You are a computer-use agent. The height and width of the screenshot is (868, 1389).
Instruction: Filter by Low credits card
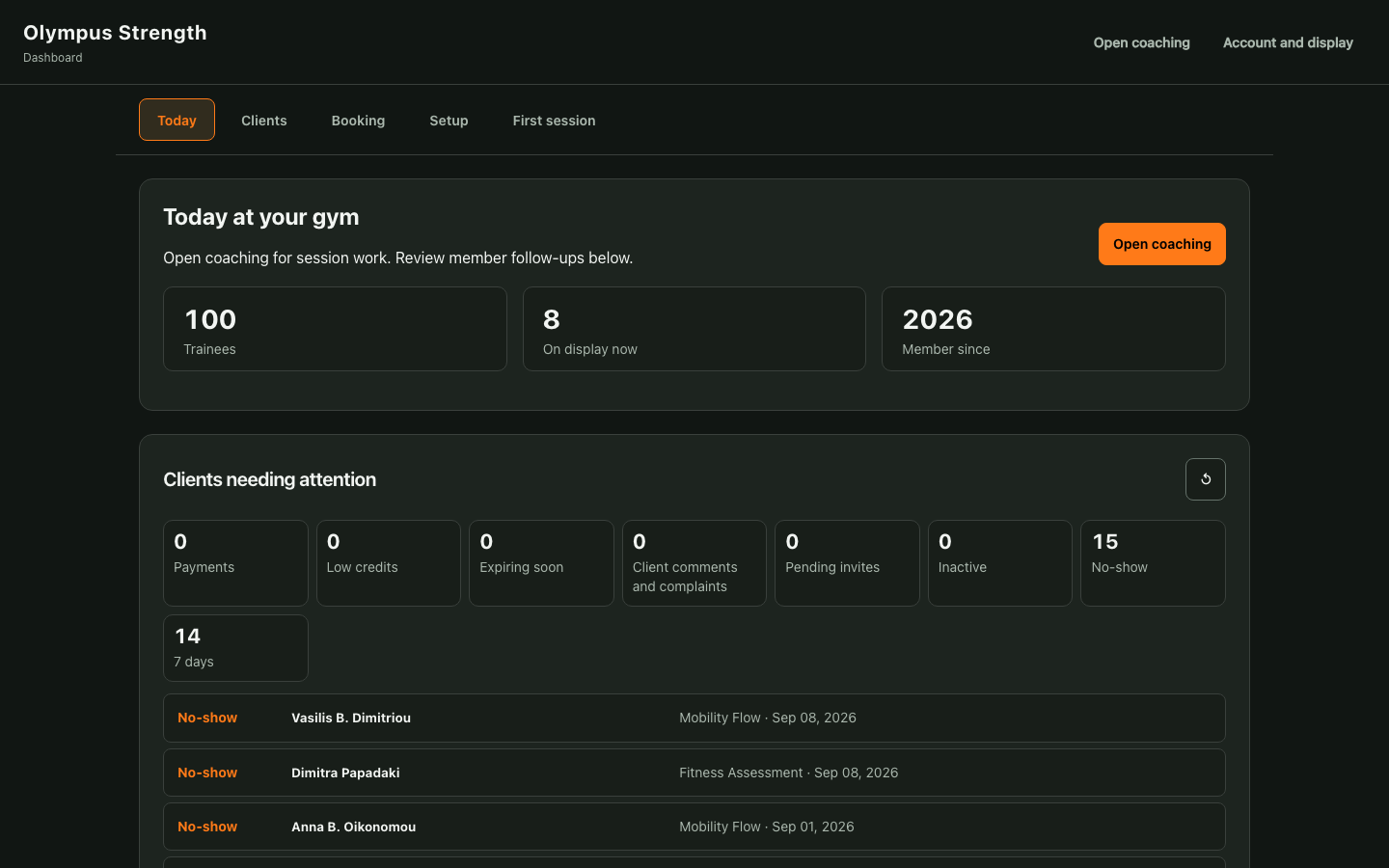(x=388, y=563)
